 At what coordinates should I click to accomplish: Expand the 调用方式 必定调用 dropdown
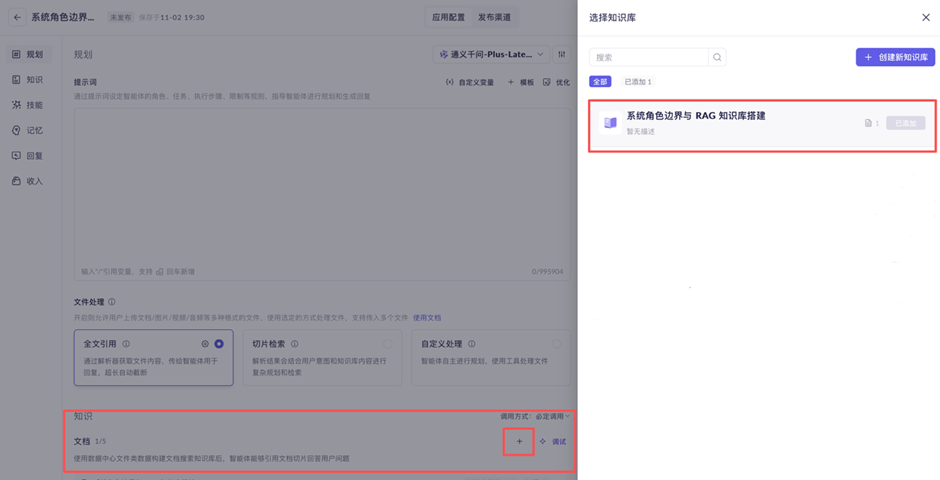click(x=535, y=416)
